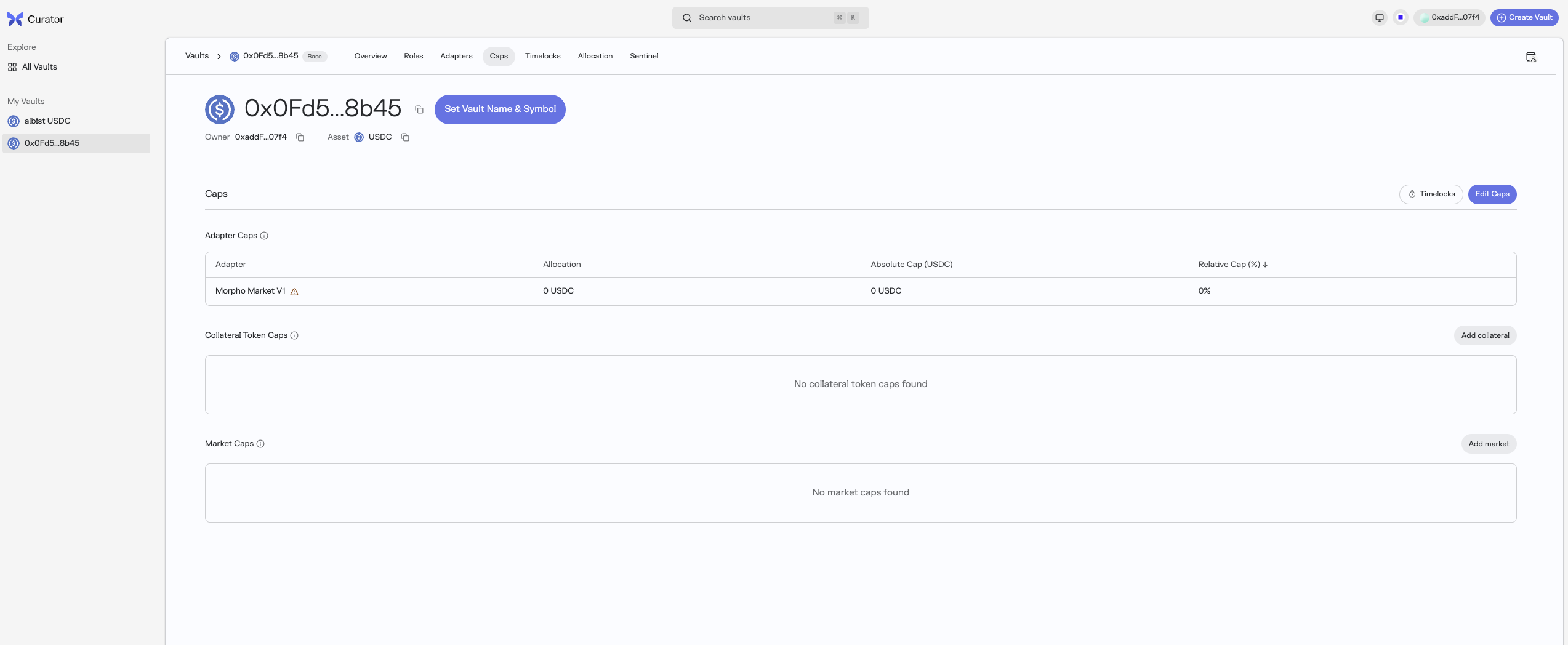Image resolution: width=1568 pixels, height=645 pixels.
Task: Click the Morpho Market V1 warning icon
Action: pos(294,292)
